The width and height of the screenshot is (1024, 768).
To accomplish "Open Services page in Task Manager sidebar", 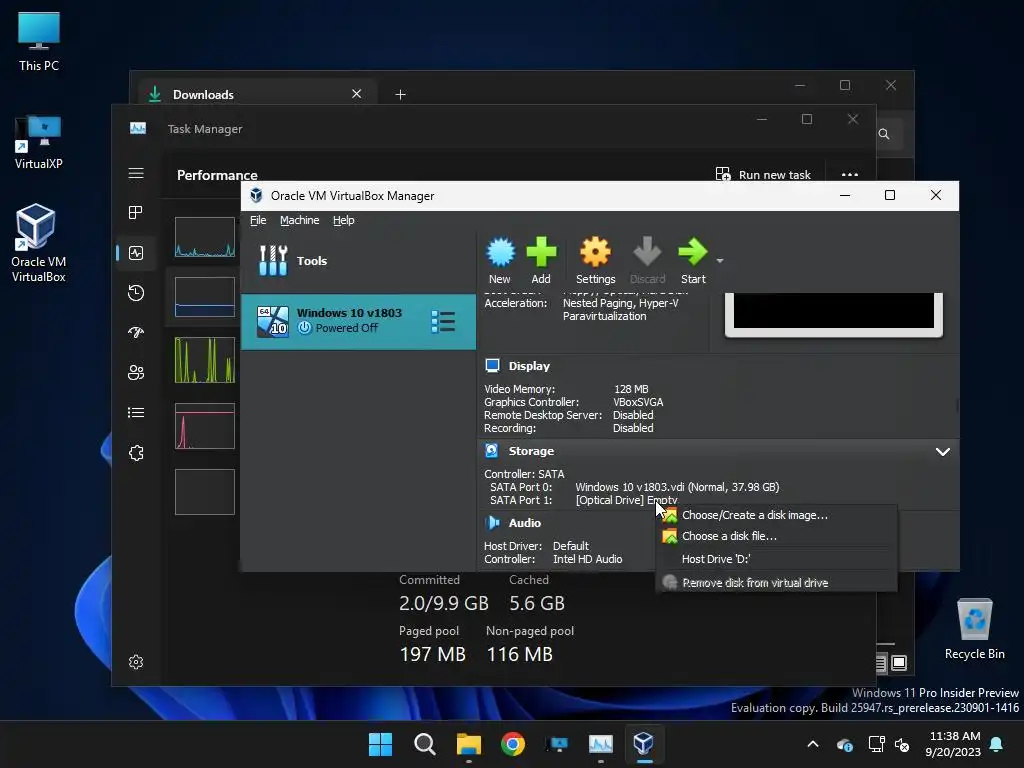I will coord(136,453).
